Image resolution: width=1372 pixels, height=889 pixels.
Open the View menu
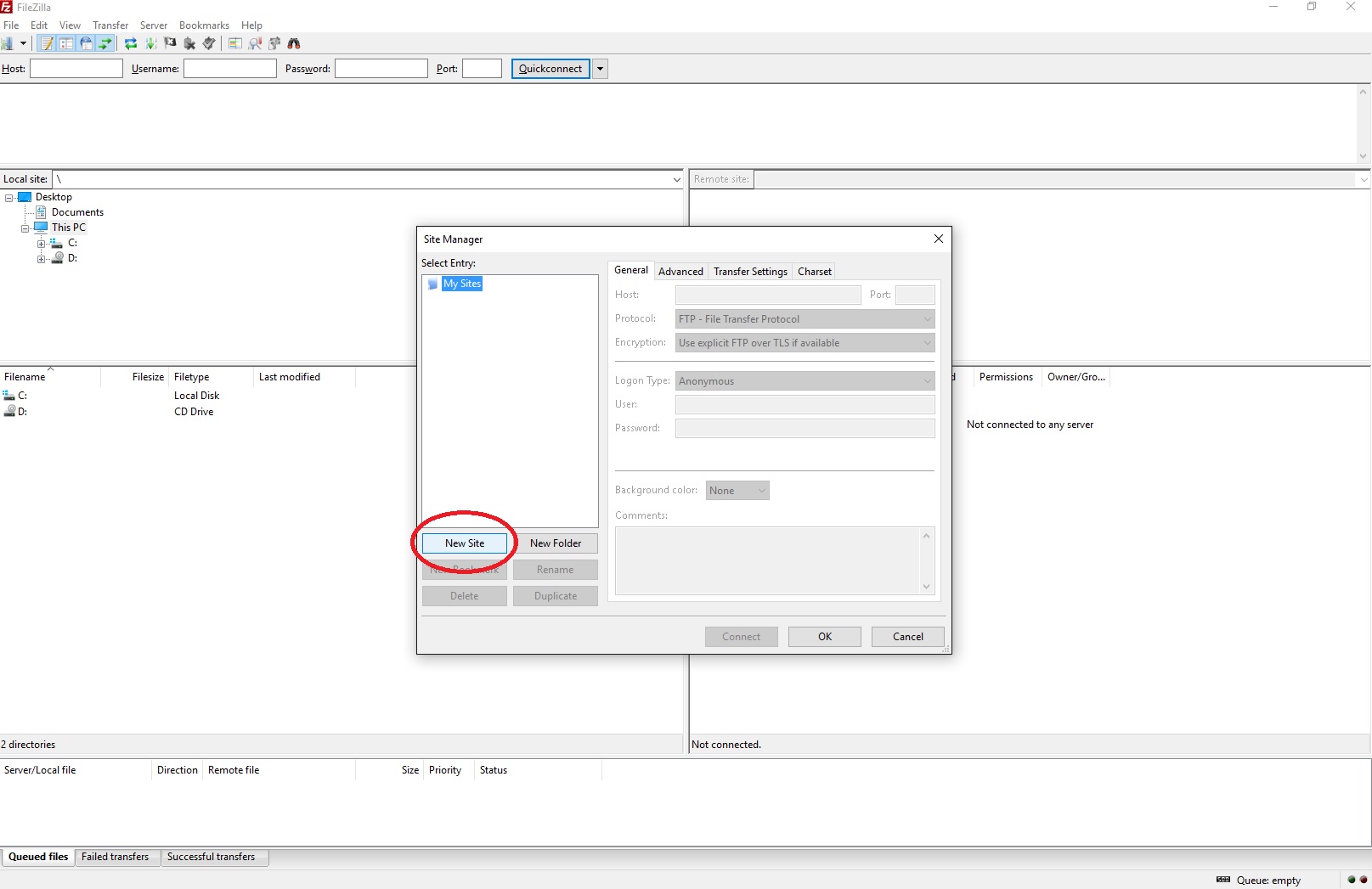pyautogui.click(x=71, y=25)
